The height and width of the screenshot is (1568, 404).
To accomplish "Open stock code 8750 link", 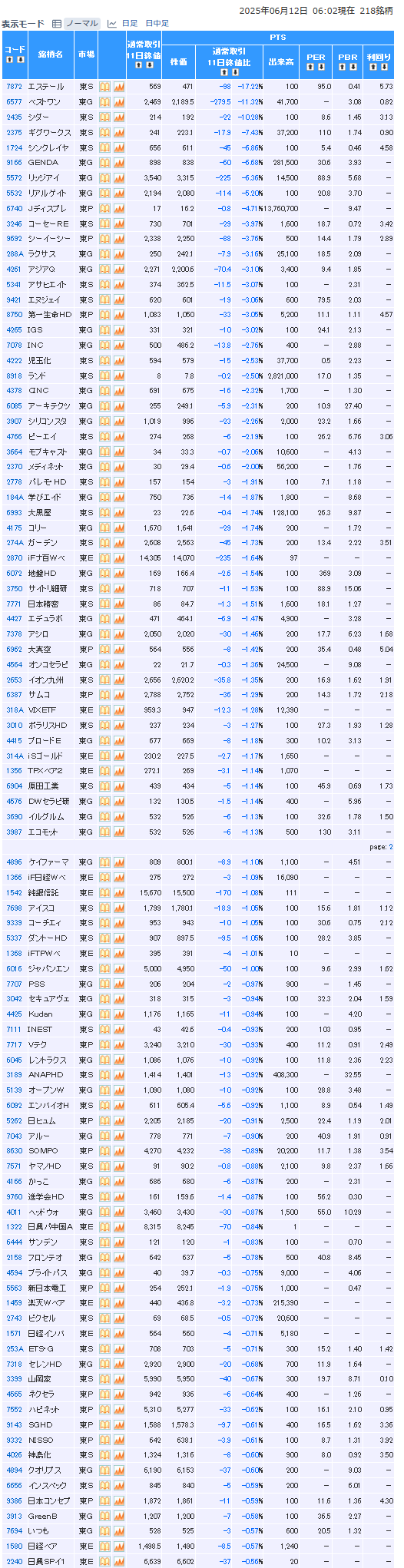I will (14, 315).
